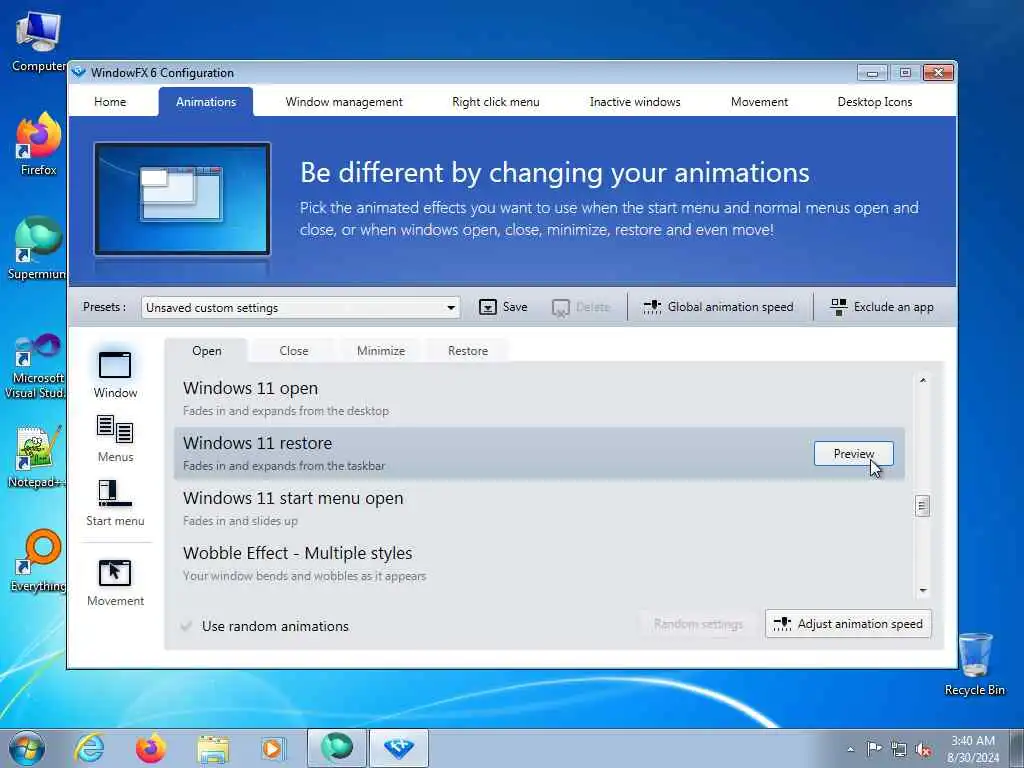1024x768 pixels.
Task: Open Global animation speed settings
Action: pyautogui.click(x=718, y=307)
